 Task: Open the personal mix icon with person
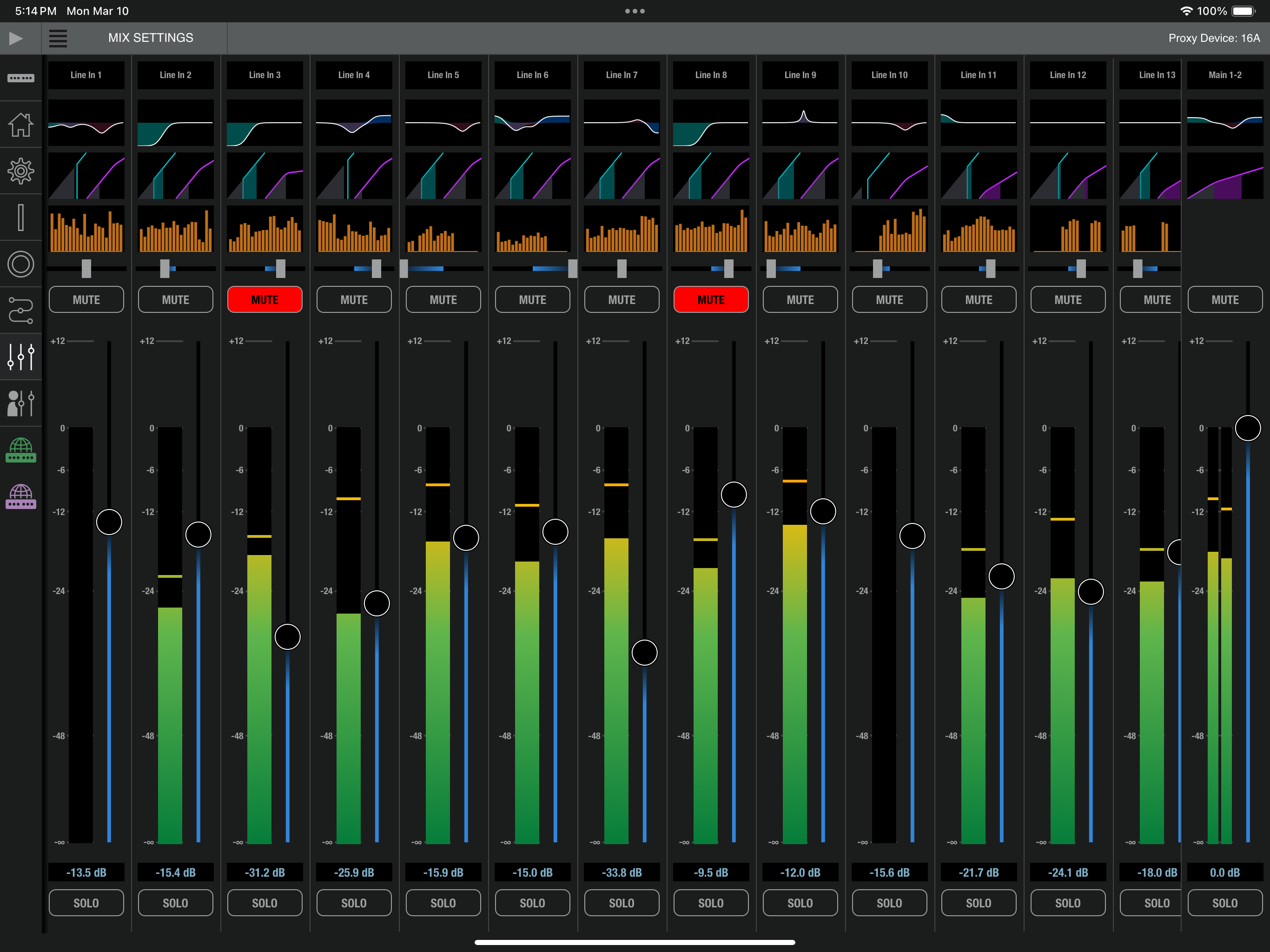20,403
